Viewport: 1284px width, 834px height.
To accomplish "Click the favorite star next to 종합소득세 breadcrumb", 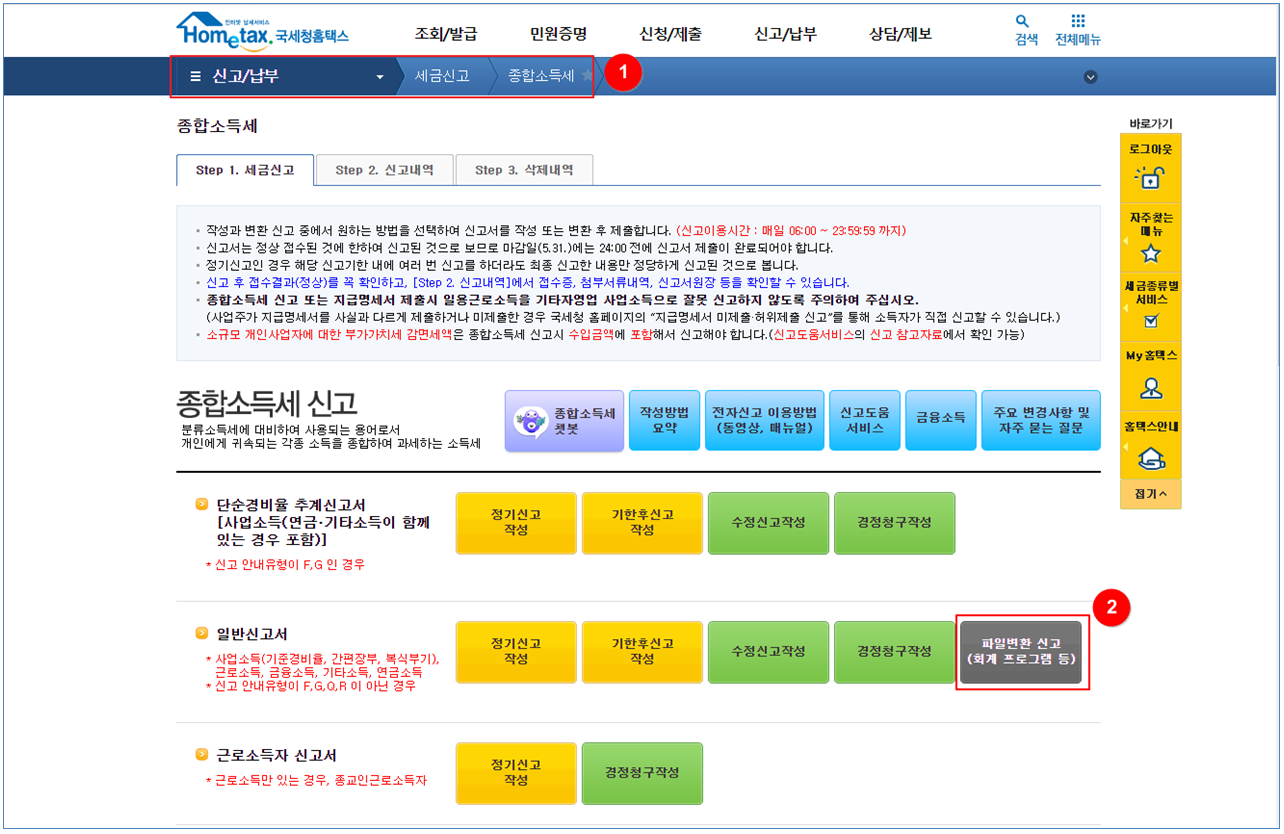I will [587, 76].
